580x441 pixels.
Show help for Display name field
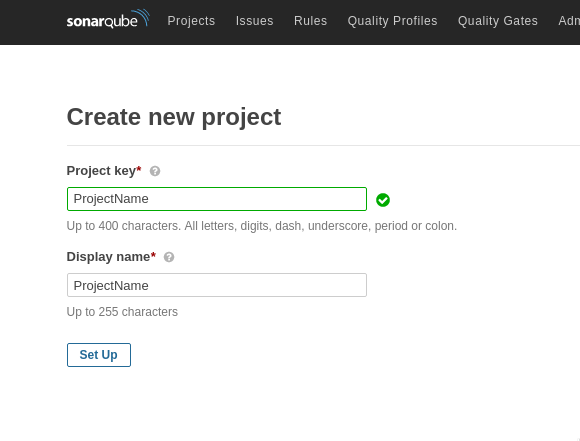(x=169, y=257)
